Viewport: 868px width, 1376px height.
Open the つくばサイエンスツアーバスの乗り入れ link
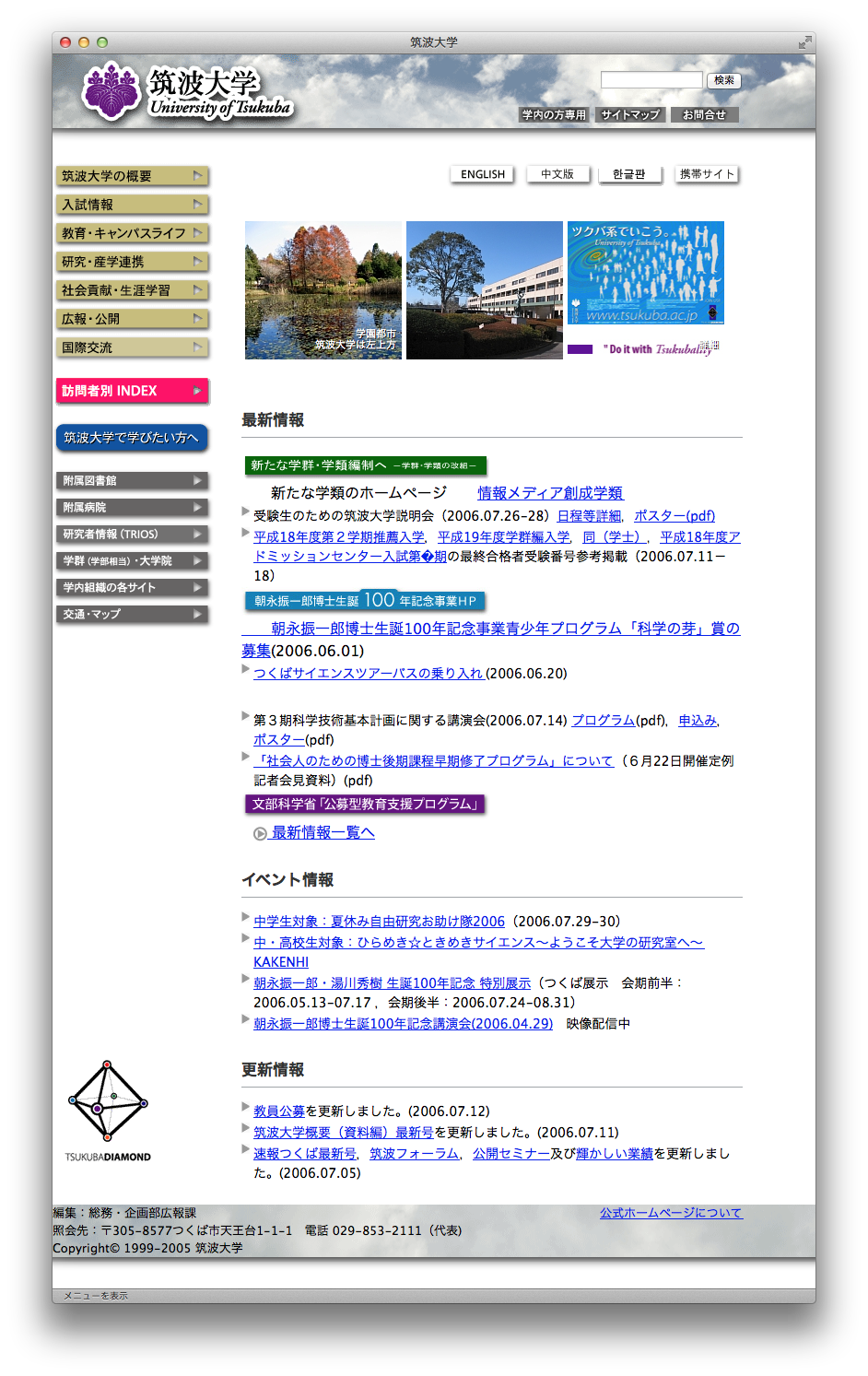coord(369,674)
